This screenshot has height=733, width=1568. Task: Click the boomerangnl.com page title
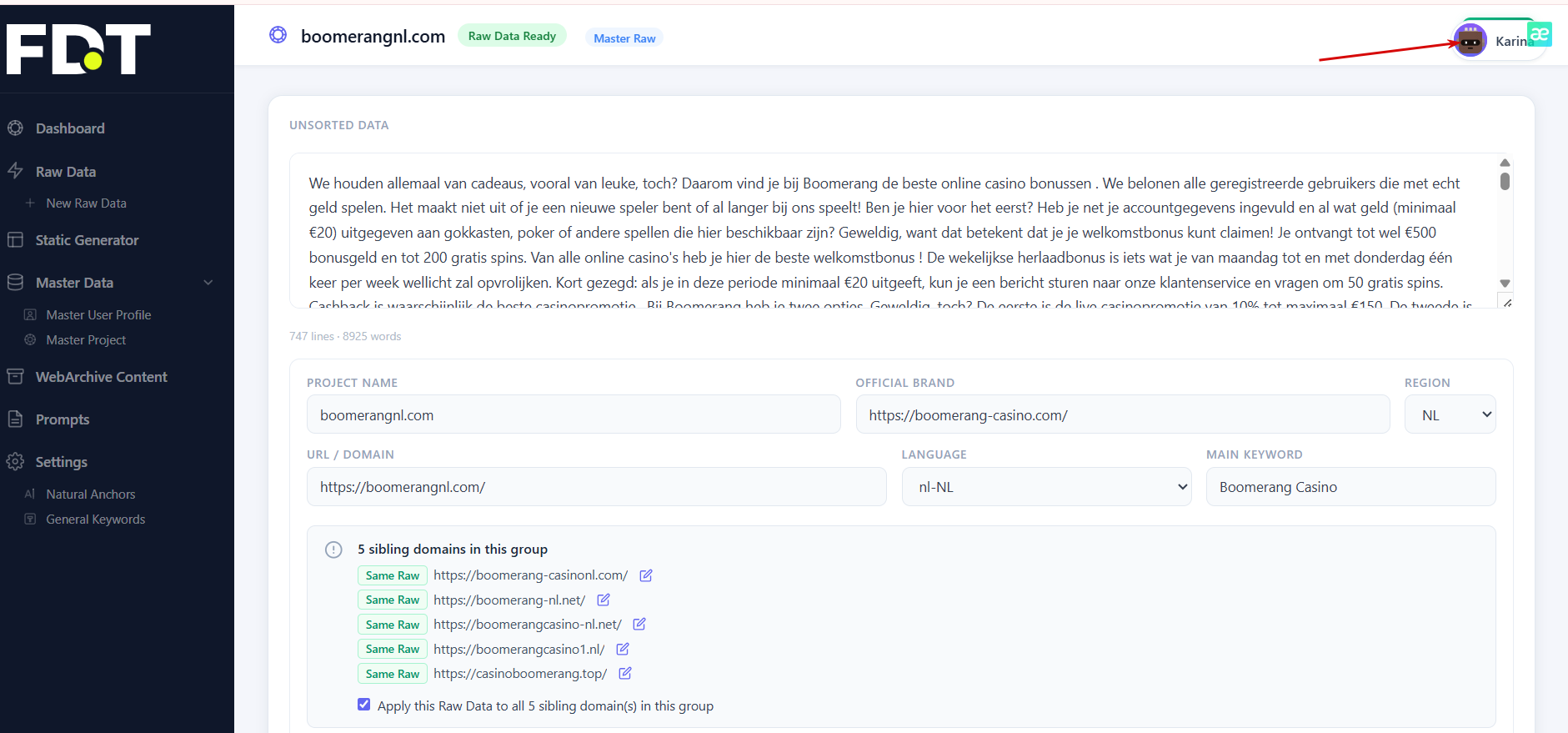point(373,36)
